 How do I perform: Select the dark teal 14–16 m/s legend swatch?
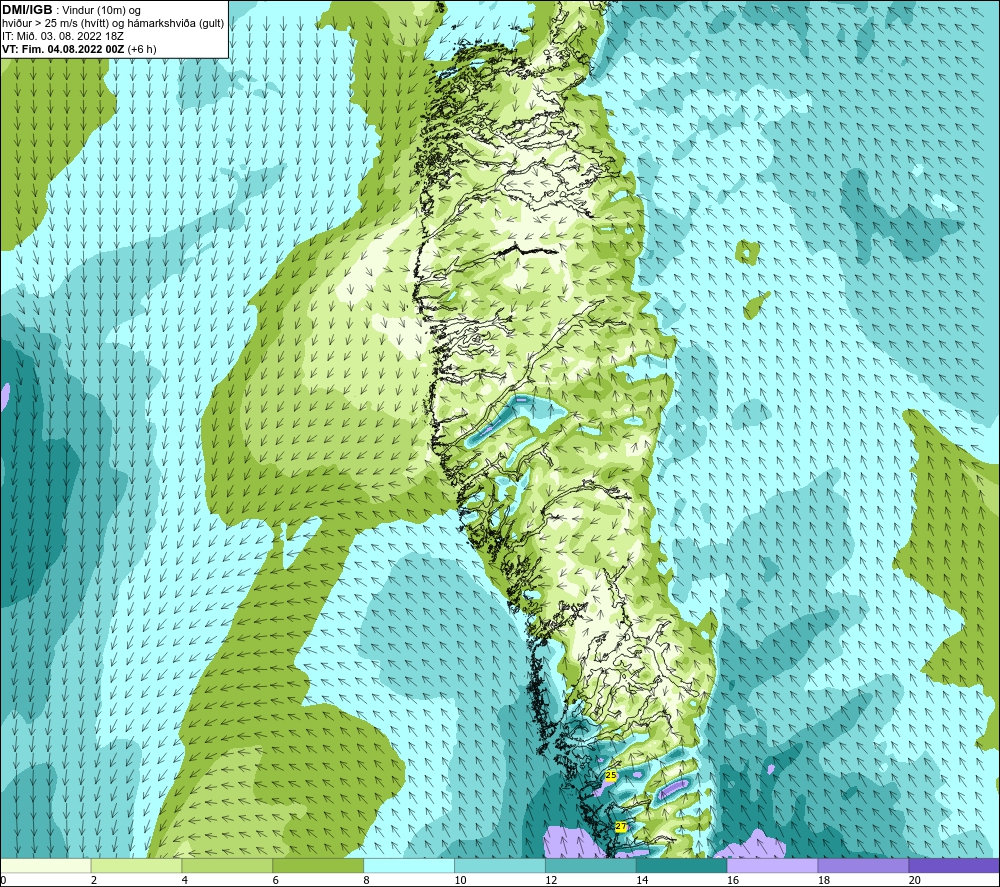[681, 865]
